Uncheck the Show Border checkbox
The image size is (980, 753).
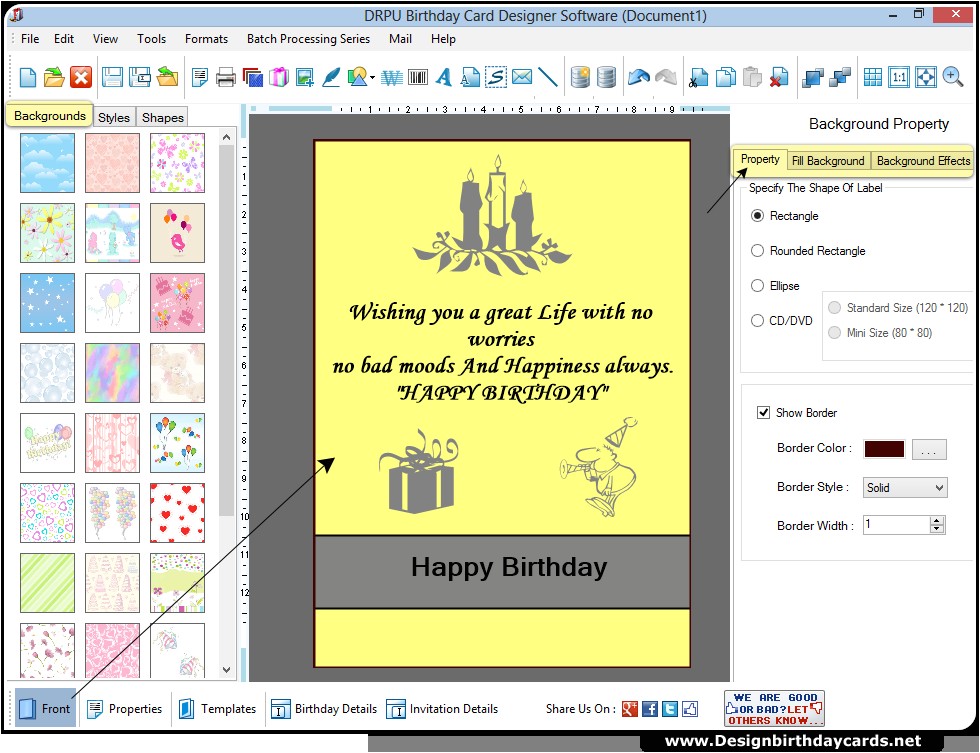[x=764, y=412]
